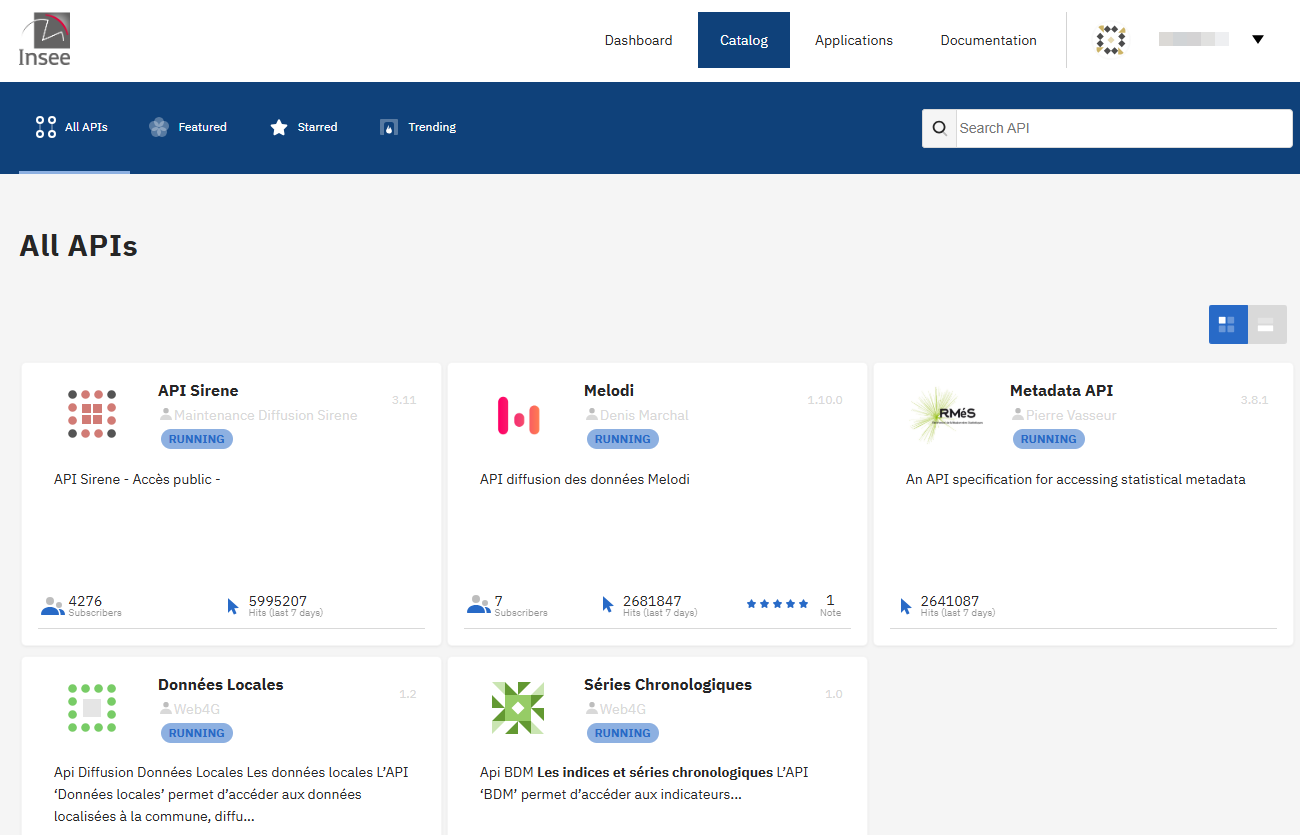The height and width of the screenshot is (835, 1300).
Task: Open the Metadata API title link
Action: pos(1061,391)
